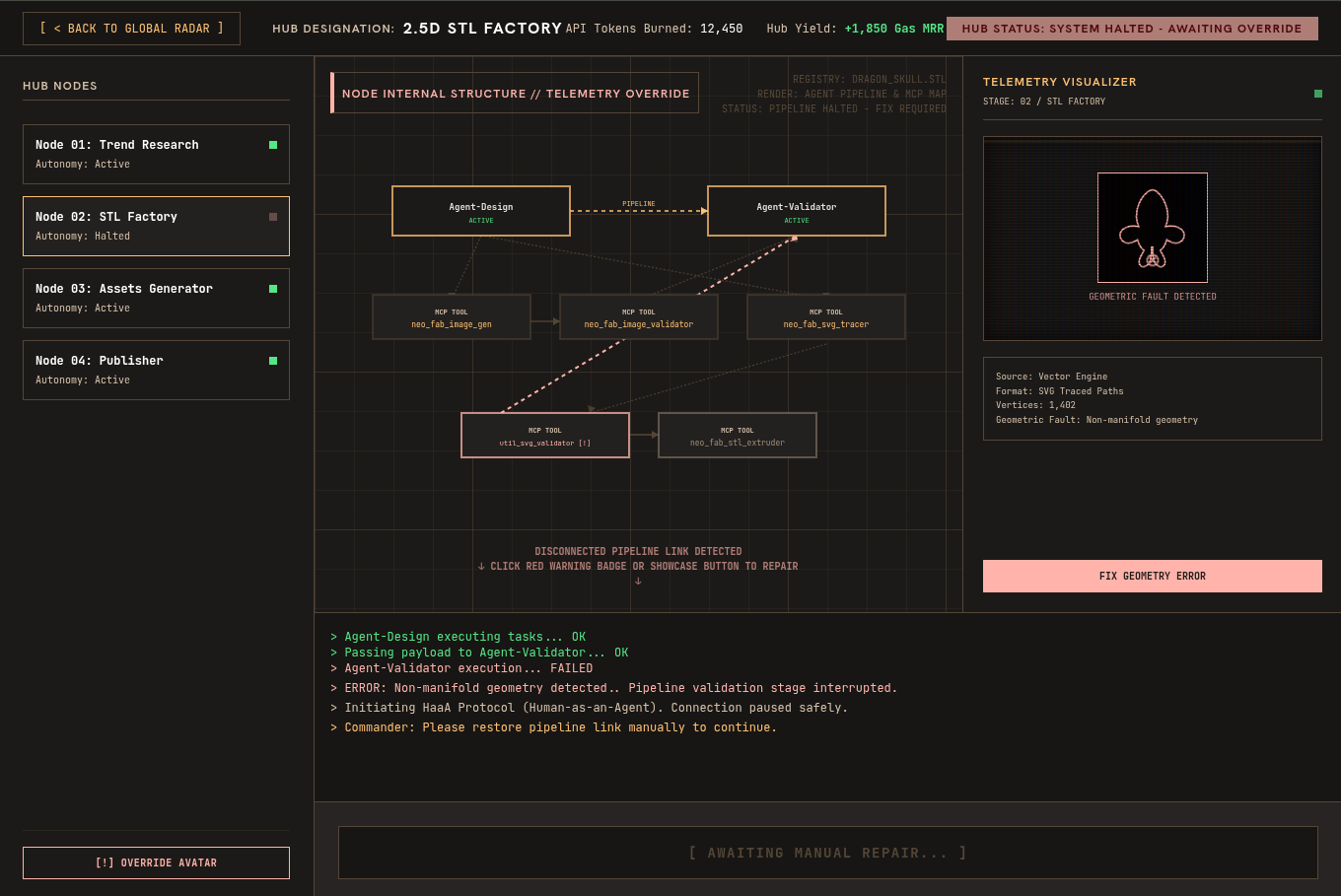Screen dimensions: 1341x896
Task: Open the fleur-de-lis geometry preview thumbnail
Action: (1153, 228)
